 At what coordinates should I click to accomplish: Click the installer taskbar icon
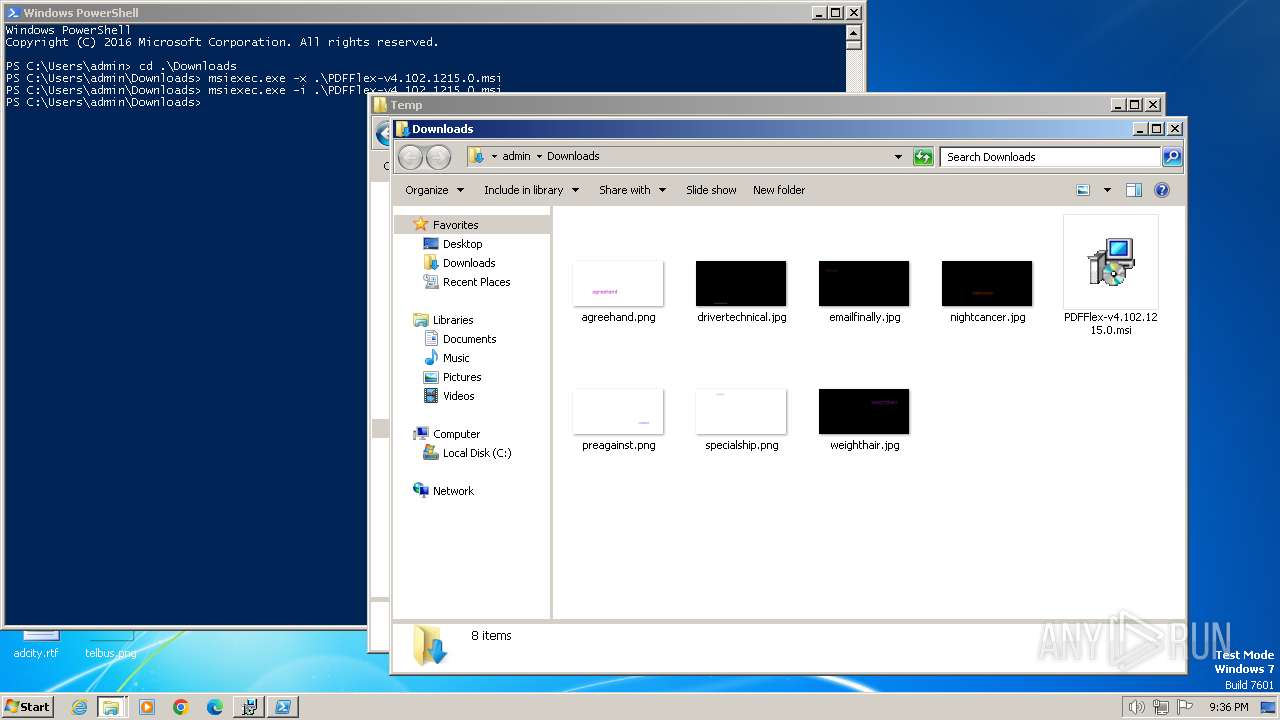pyautogui.click(x=249, y=707)
